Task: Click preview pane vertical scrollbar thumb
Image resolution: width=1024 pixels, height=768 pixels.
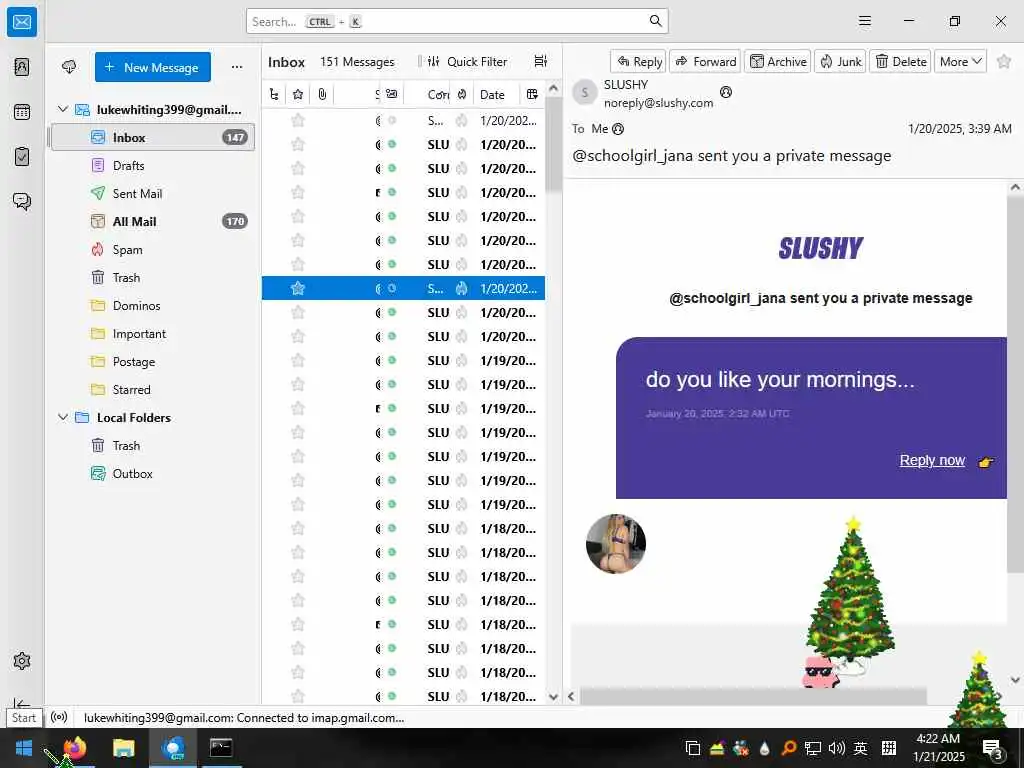Action: [x=1016, y=385]
